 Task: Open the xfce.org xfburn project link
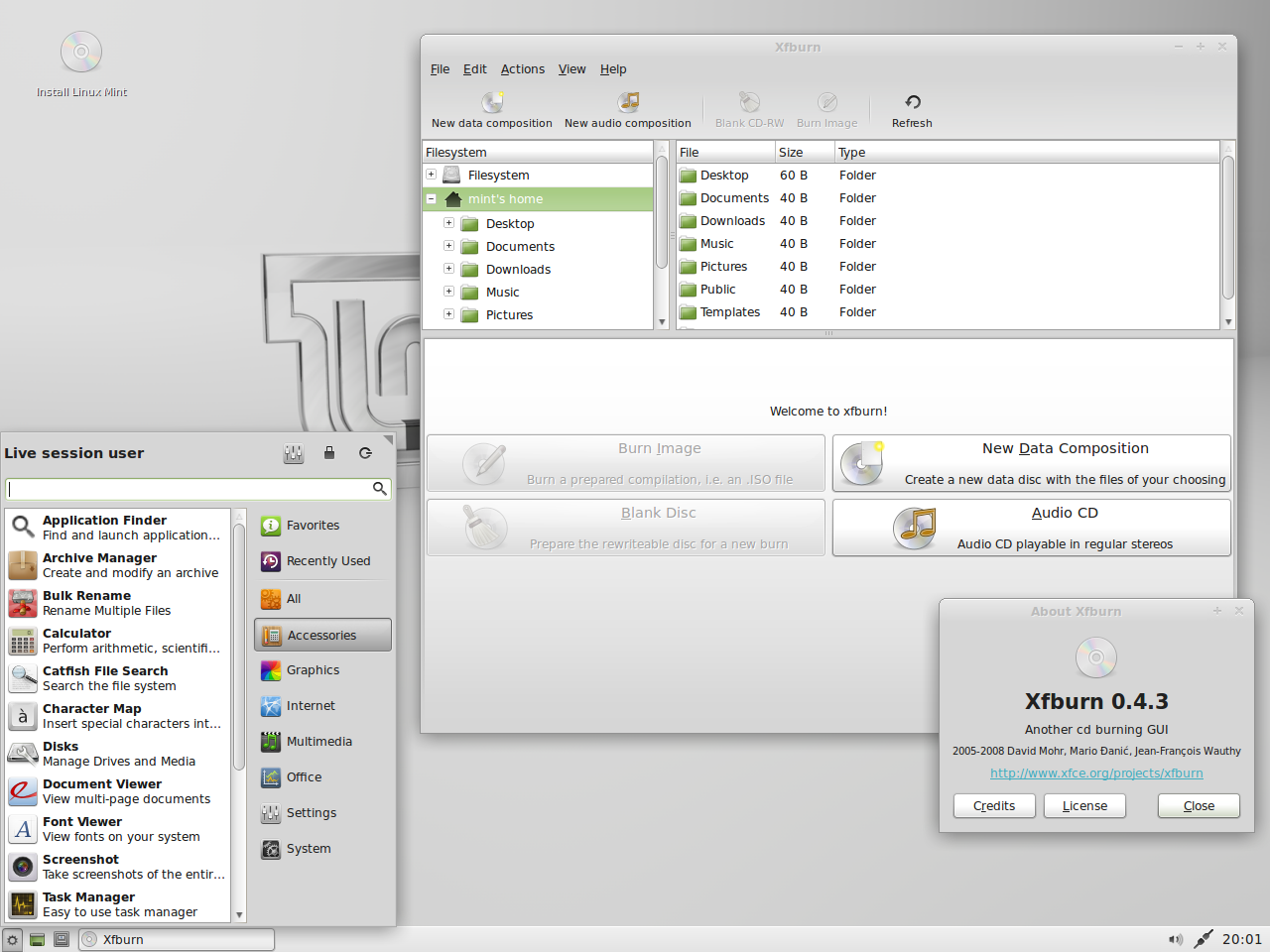pyautogui.click(x=1096, y=773)
